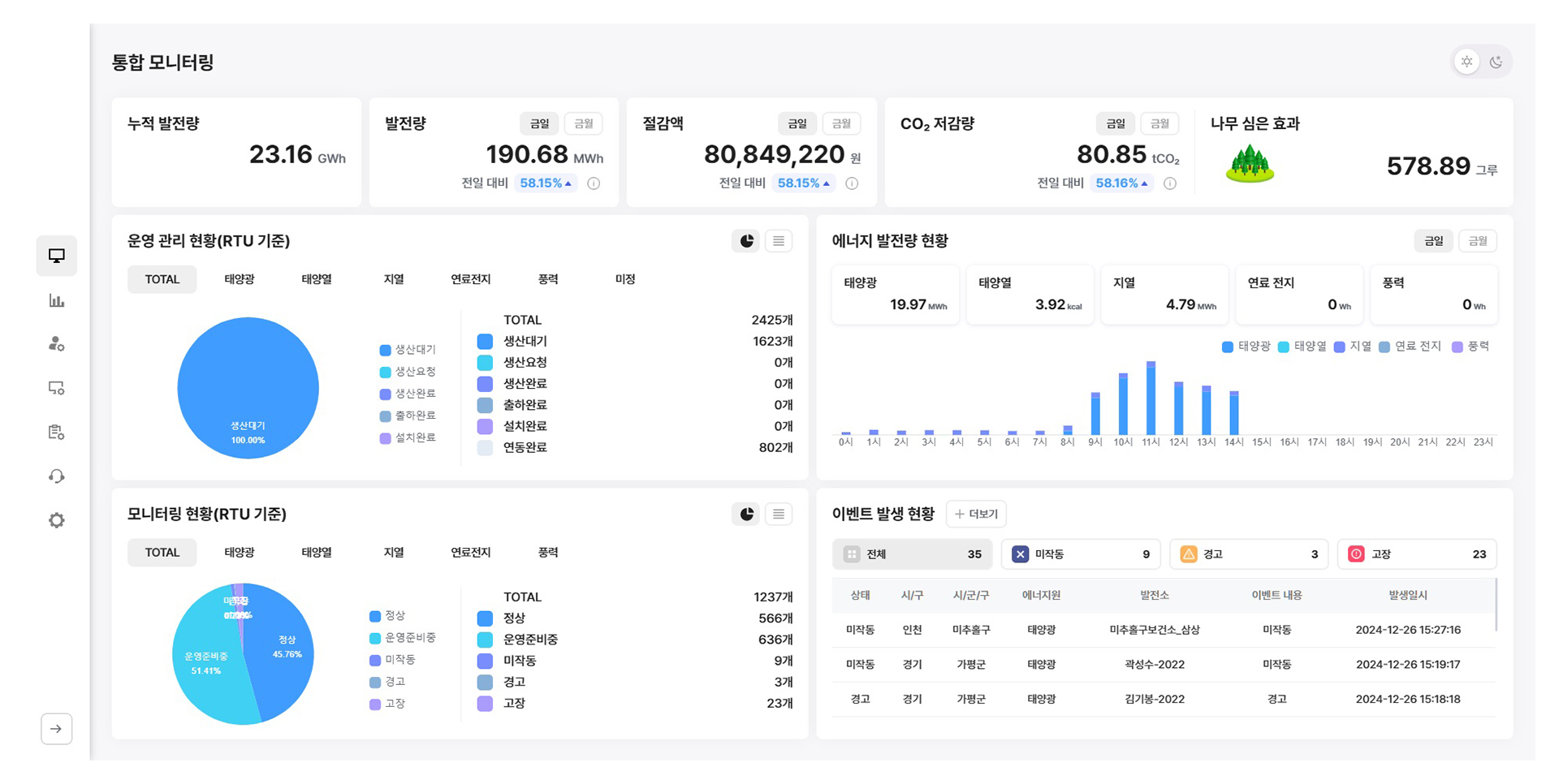Select 지열 tab in 모니터링 현황
This screenshot has width=1559, height=784.
tap(394, 553)
